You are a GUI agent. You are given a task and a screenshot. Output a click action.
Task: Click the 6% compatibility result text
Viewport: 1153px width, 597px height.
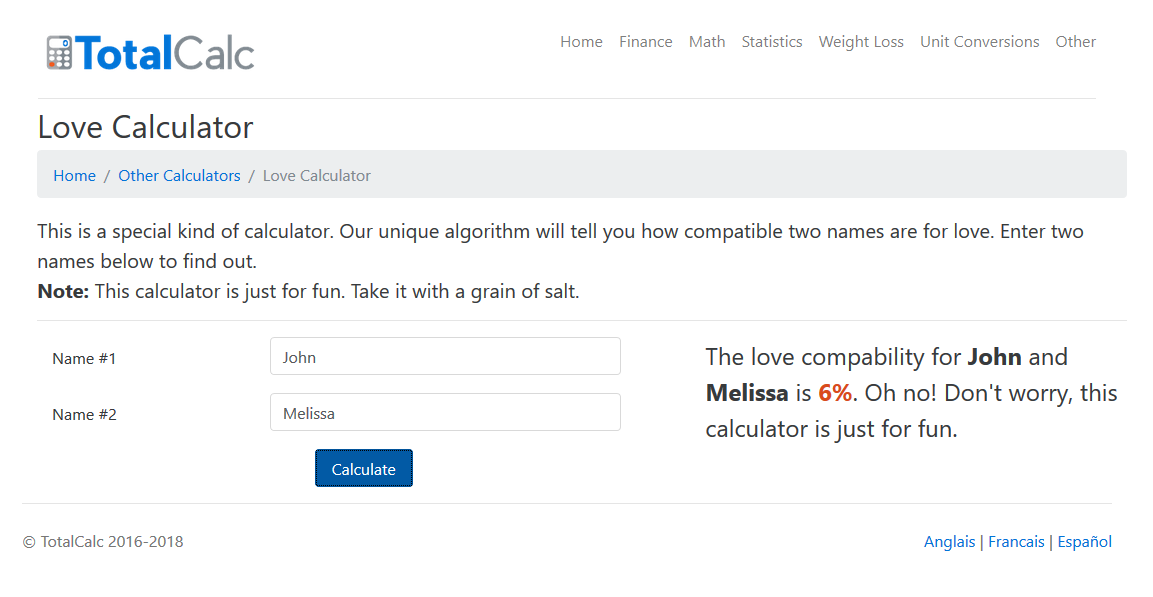(x=834, y=392)
